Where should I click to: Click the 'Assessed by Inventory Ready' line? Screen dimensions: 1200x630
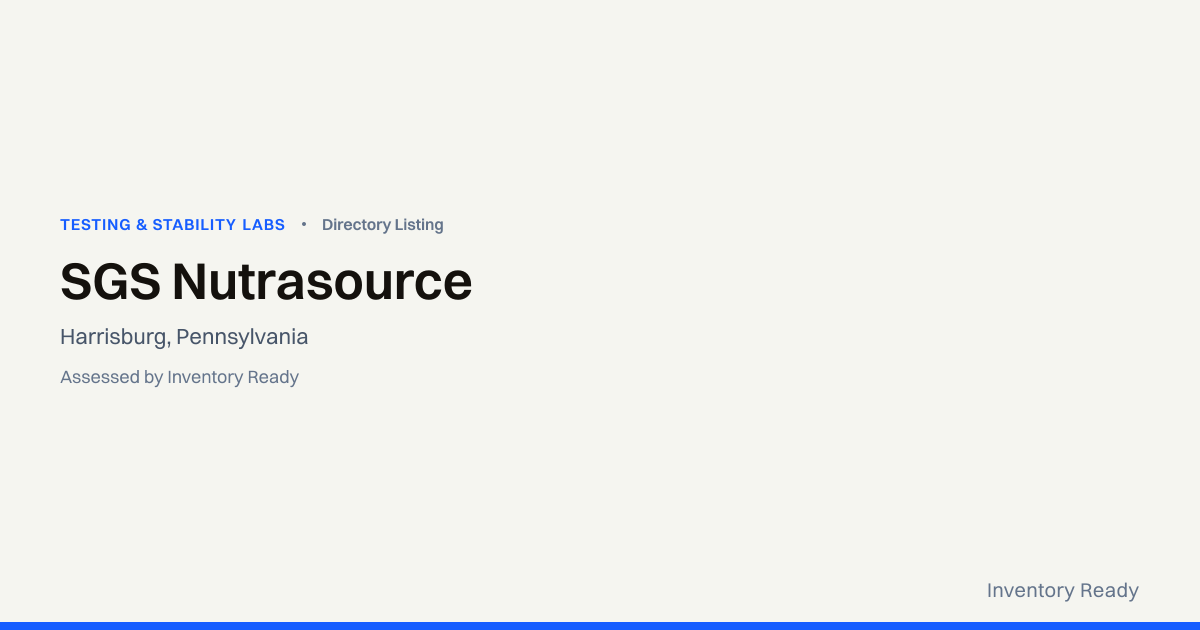[179, 377]
